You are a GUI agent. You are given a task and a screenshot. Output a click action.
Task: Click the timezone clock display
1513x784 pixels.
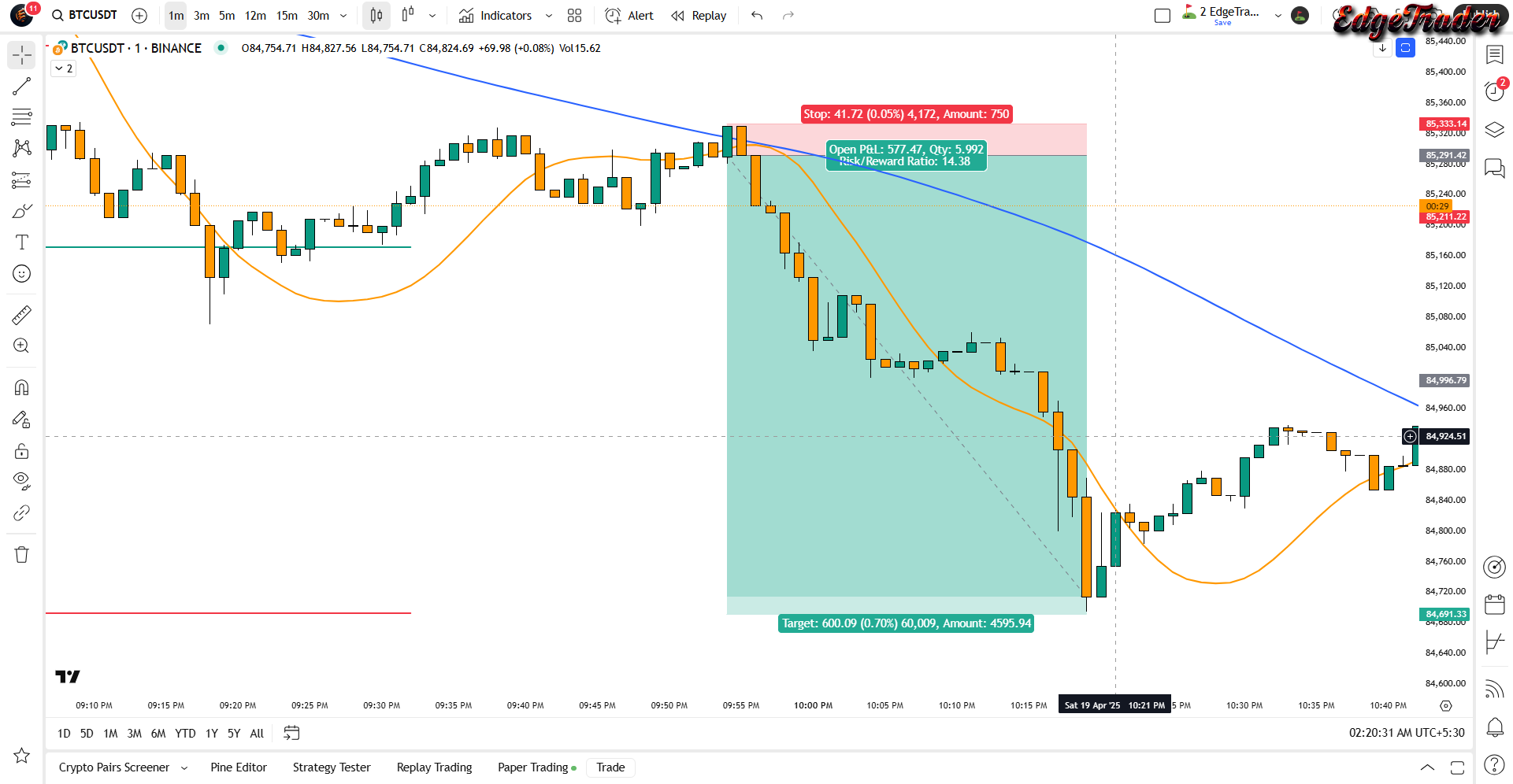[1407, 733]
